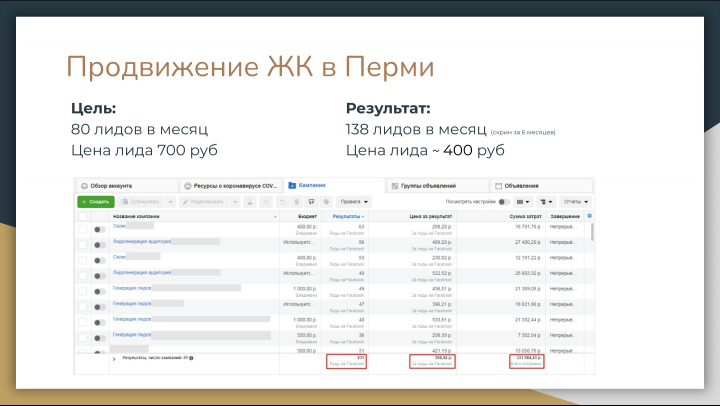This screenshot has height=406, width=720.
Task: Open the Ресурсы о коронавирусе tab
Action: click(231, 186)
